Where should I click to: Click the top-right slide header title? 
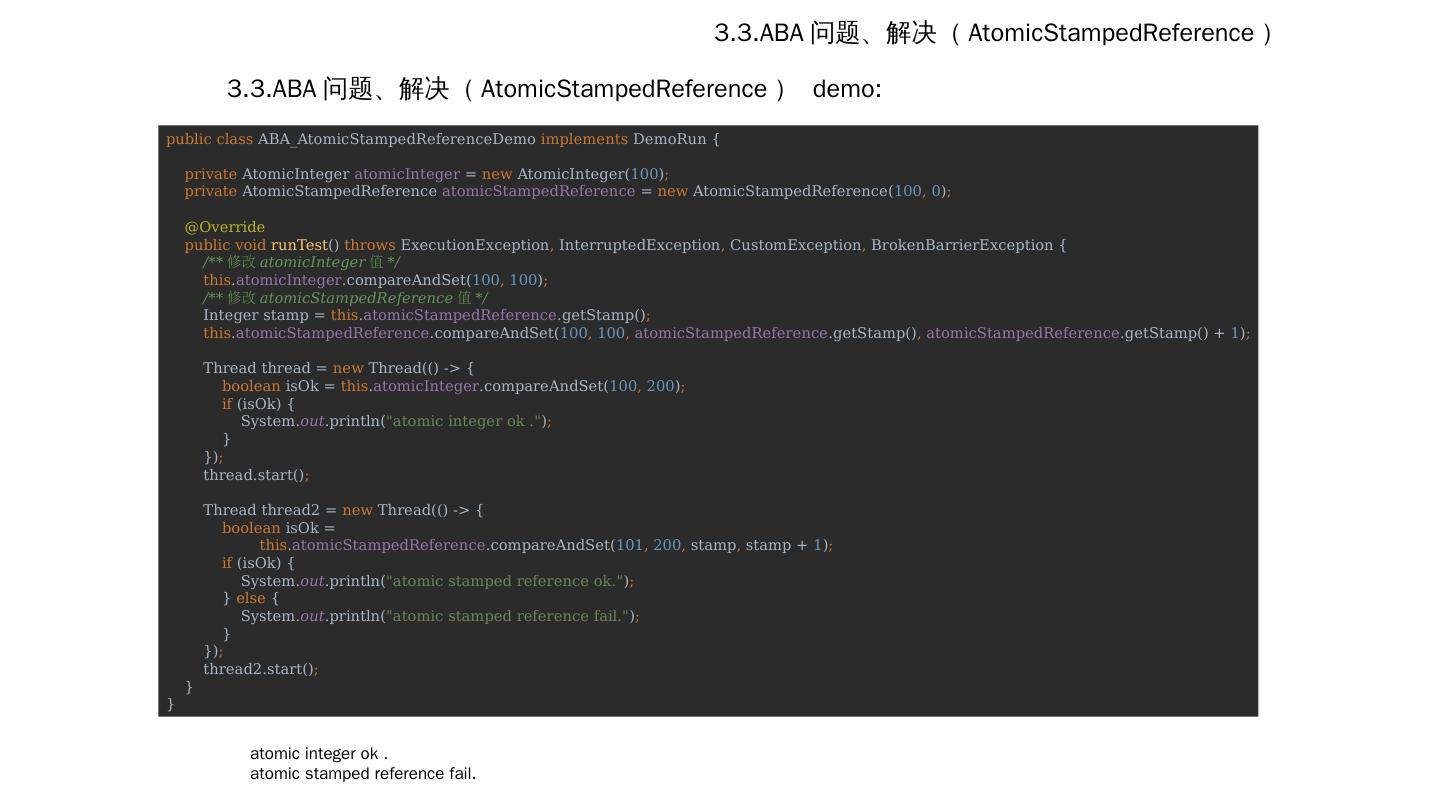tap(994, 33)
